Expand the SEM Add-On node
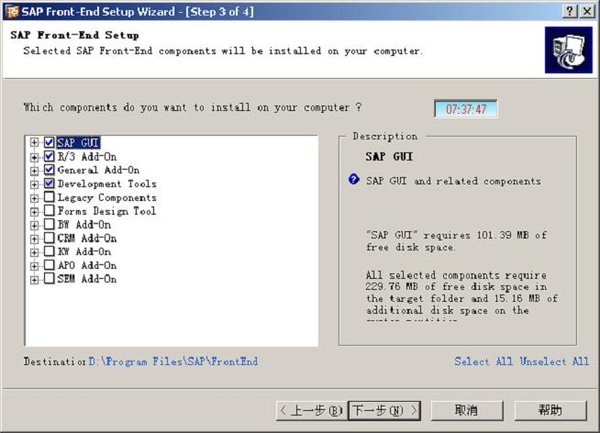The image size is (600, 433). 35,280
